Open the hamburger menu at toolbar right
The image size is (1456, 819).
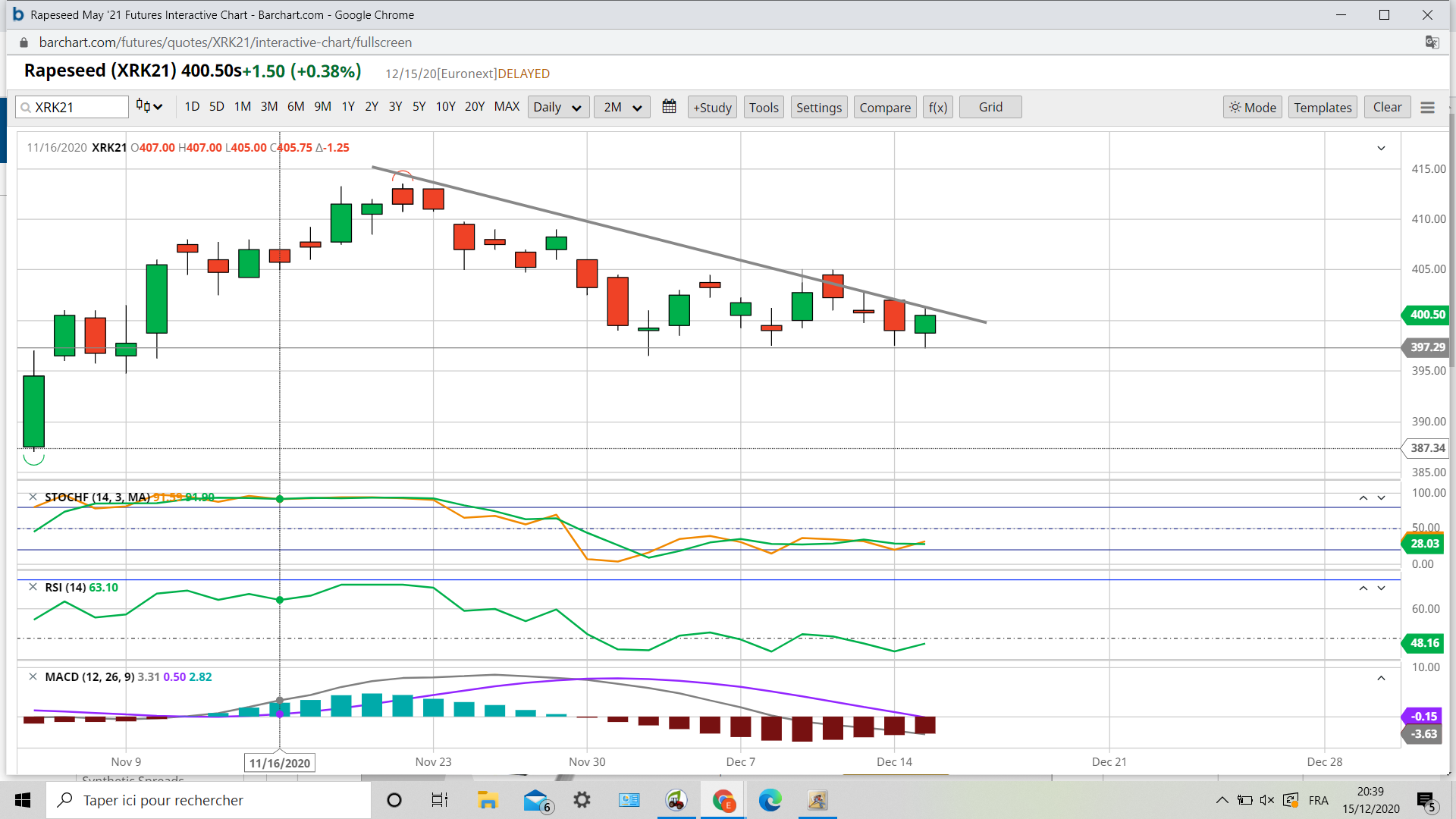pyautogui.click(x=1427, y=108)
